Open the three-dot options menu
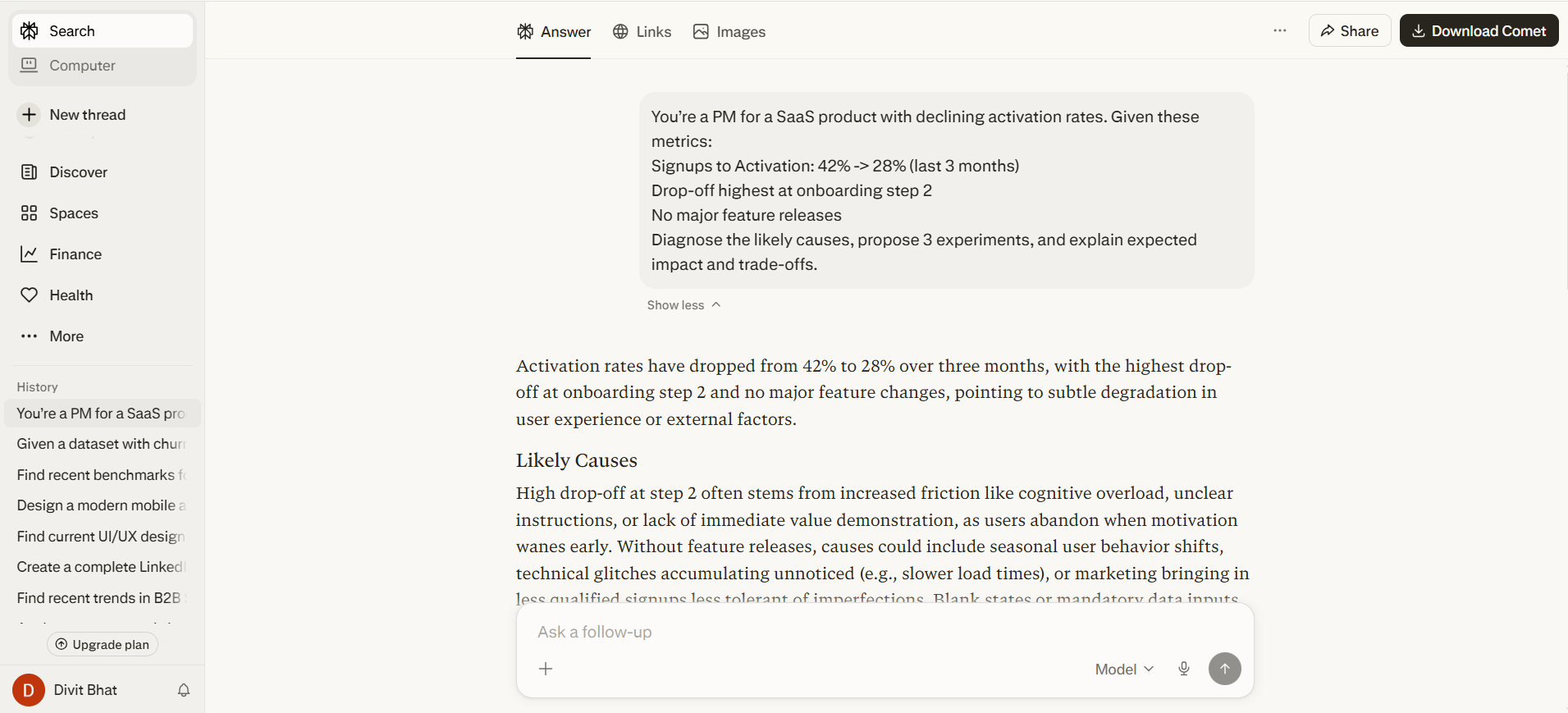This screenshot has height=713, width=1568. tap(1278, 30)
